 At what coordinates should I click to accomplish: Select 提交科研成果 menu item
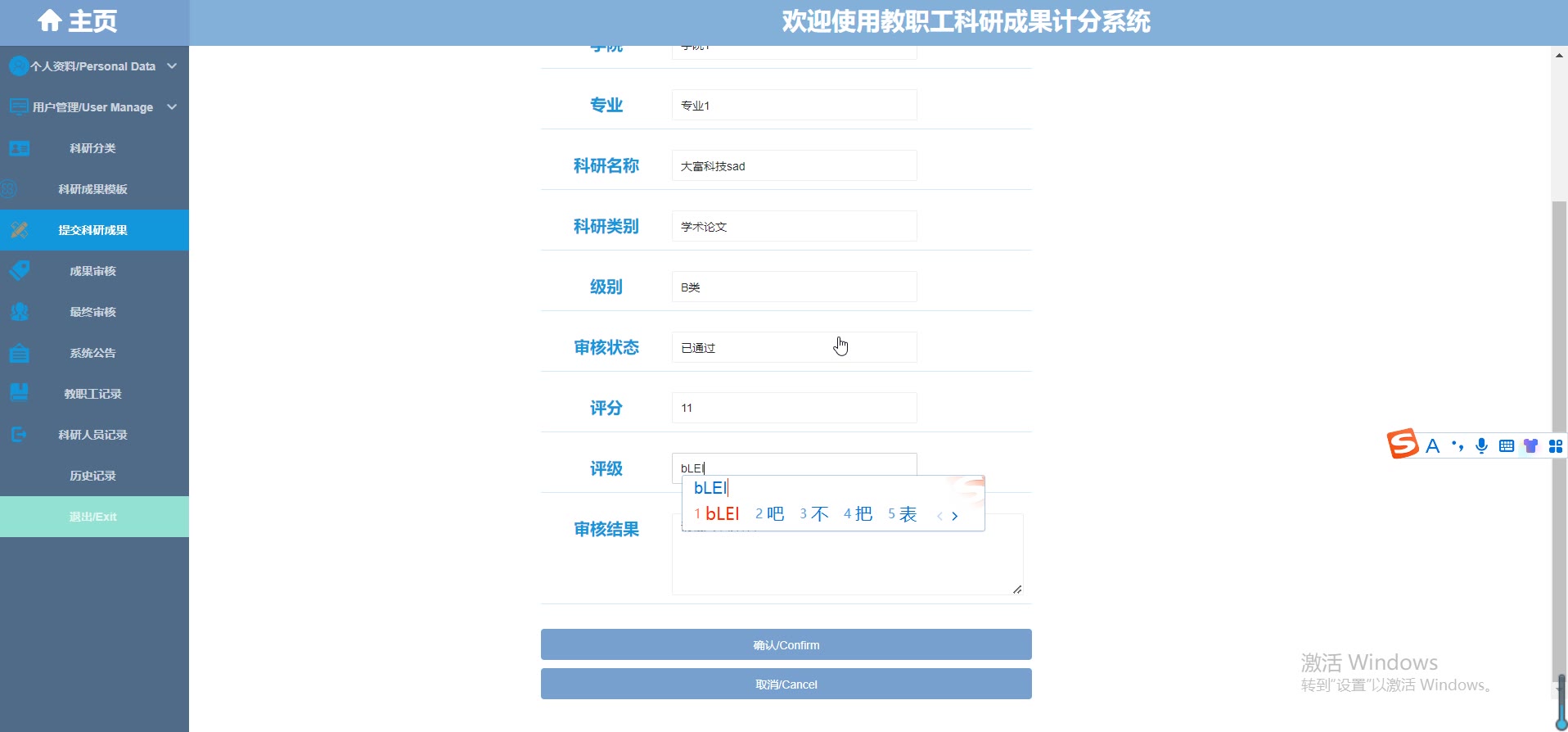(94, 230)
